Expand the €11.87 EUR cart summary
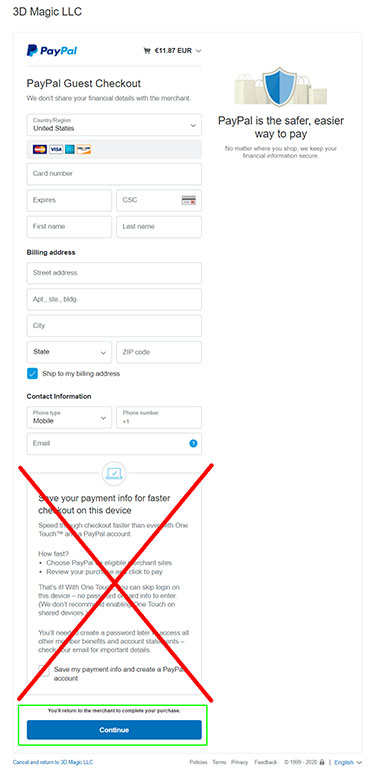Viewport: 369px width, 773px height. coord(172,50)
